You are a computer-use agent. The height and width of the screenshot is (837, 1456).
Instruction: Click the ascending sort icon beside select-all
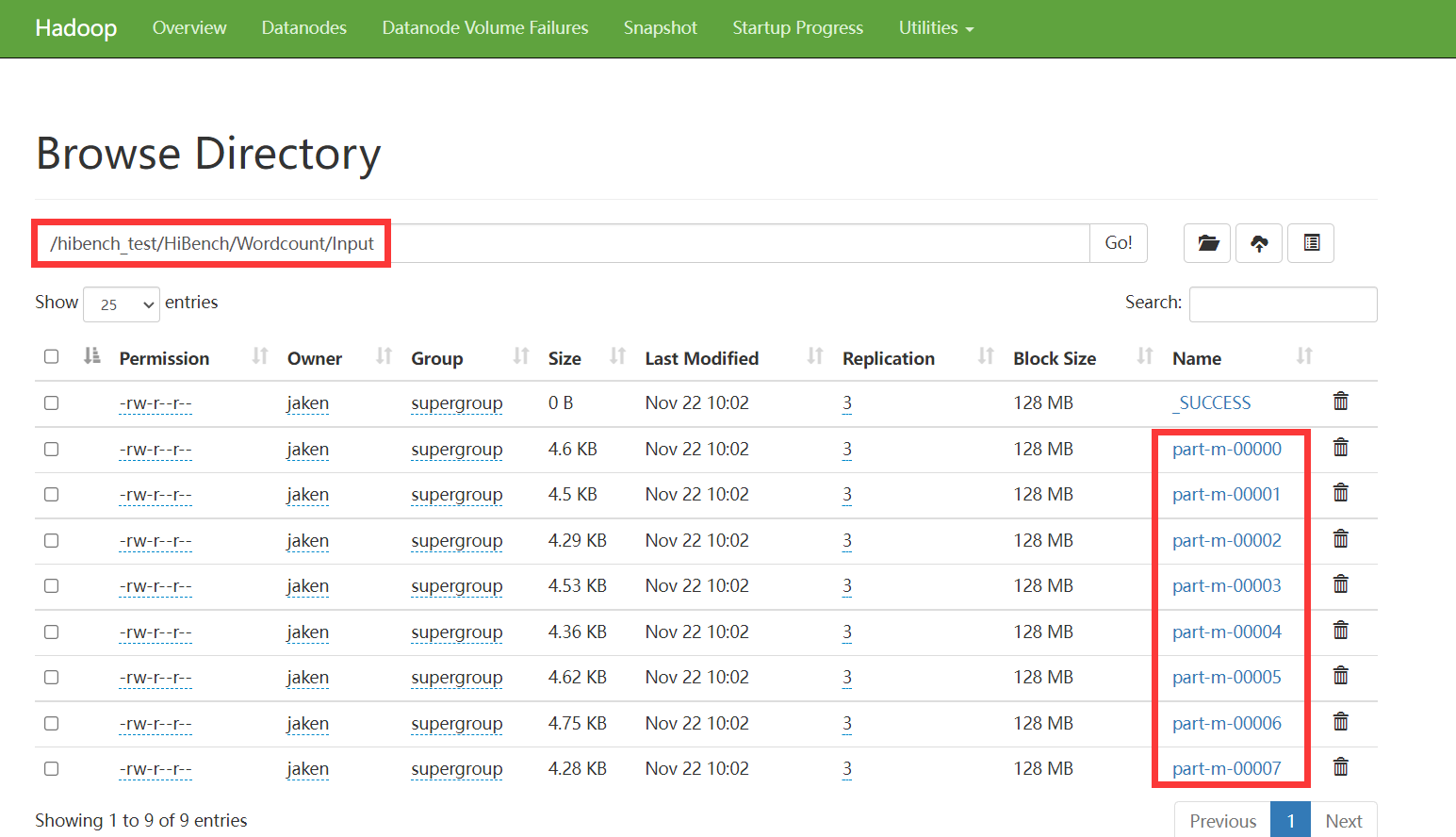pyautogui.click(x=91, y=356)
